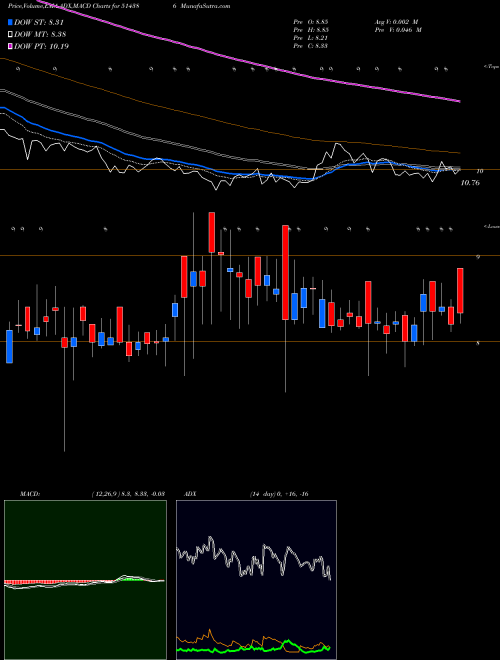Click the MACD panel title label

pos(30,494)
